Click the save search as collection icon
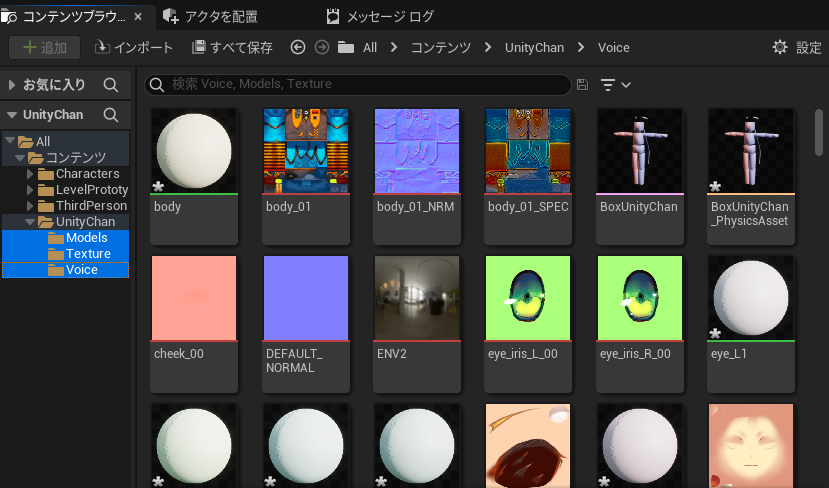The height and width of the screenshot is (488, 829). point(582,85)
